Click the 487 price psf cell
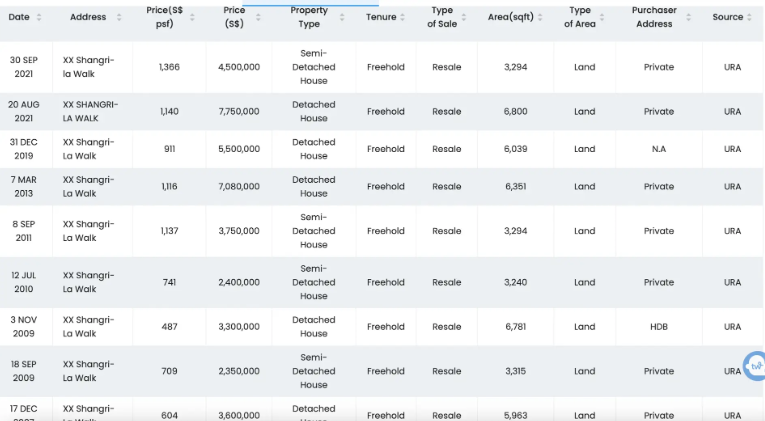Image resolution: width=765 pixels, height=421 pixels. coord(169,326)
